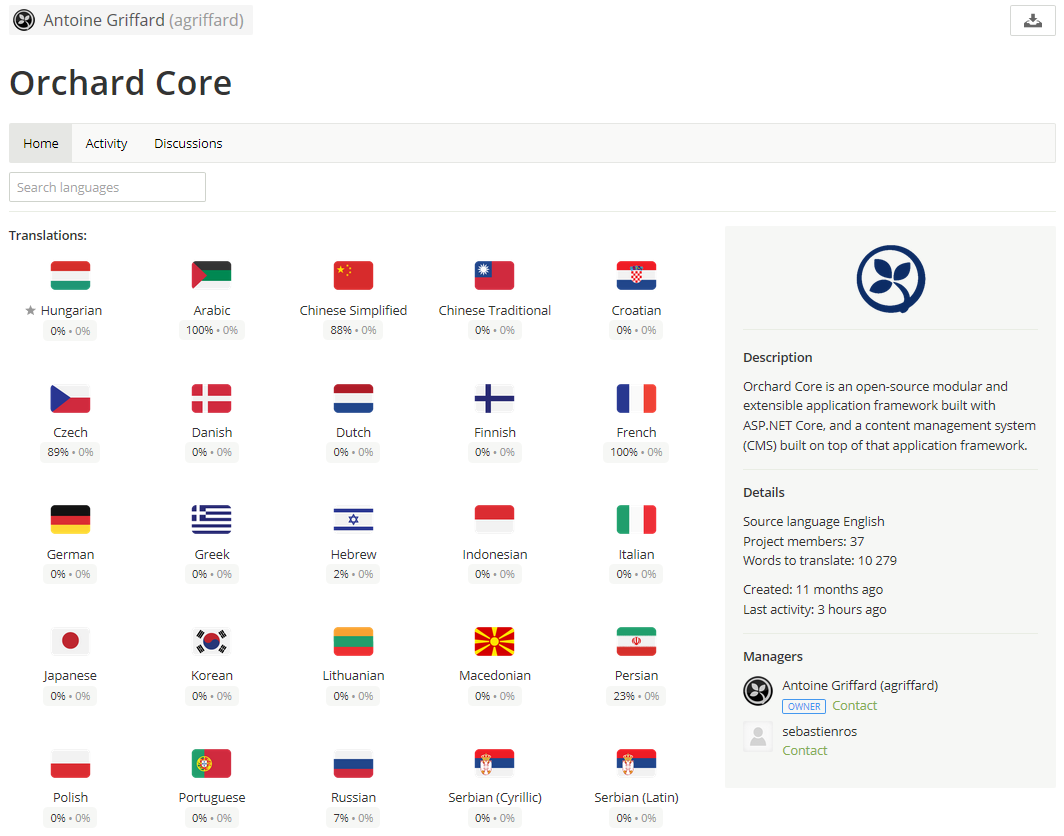Open the Finnish flag icon
This screenshot has height=836, width=1064.
pos(495,398)
